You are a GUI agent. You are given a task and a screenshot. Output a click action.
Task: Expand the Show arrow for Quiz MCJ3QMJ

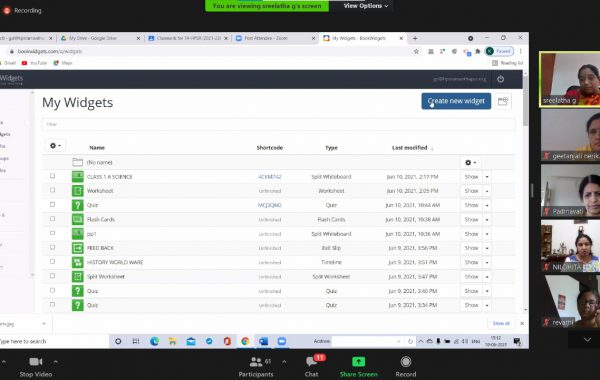click(487, 205)
